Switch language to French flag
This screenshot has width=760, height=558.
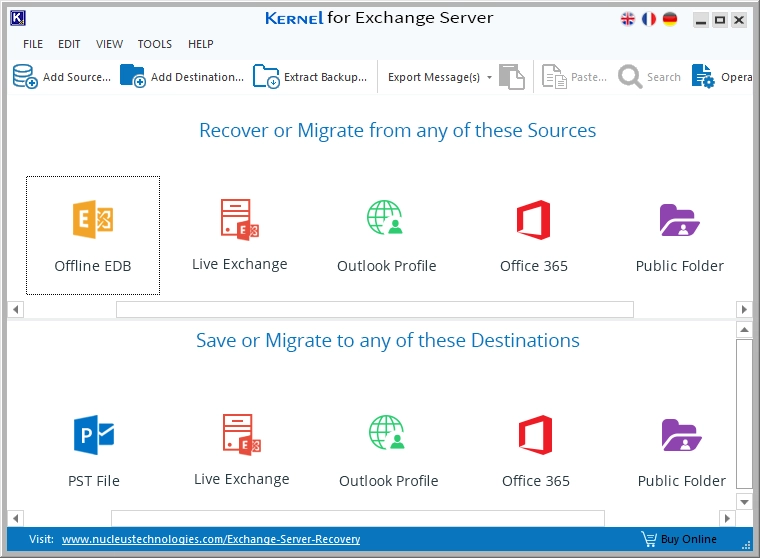coord(649,19)
